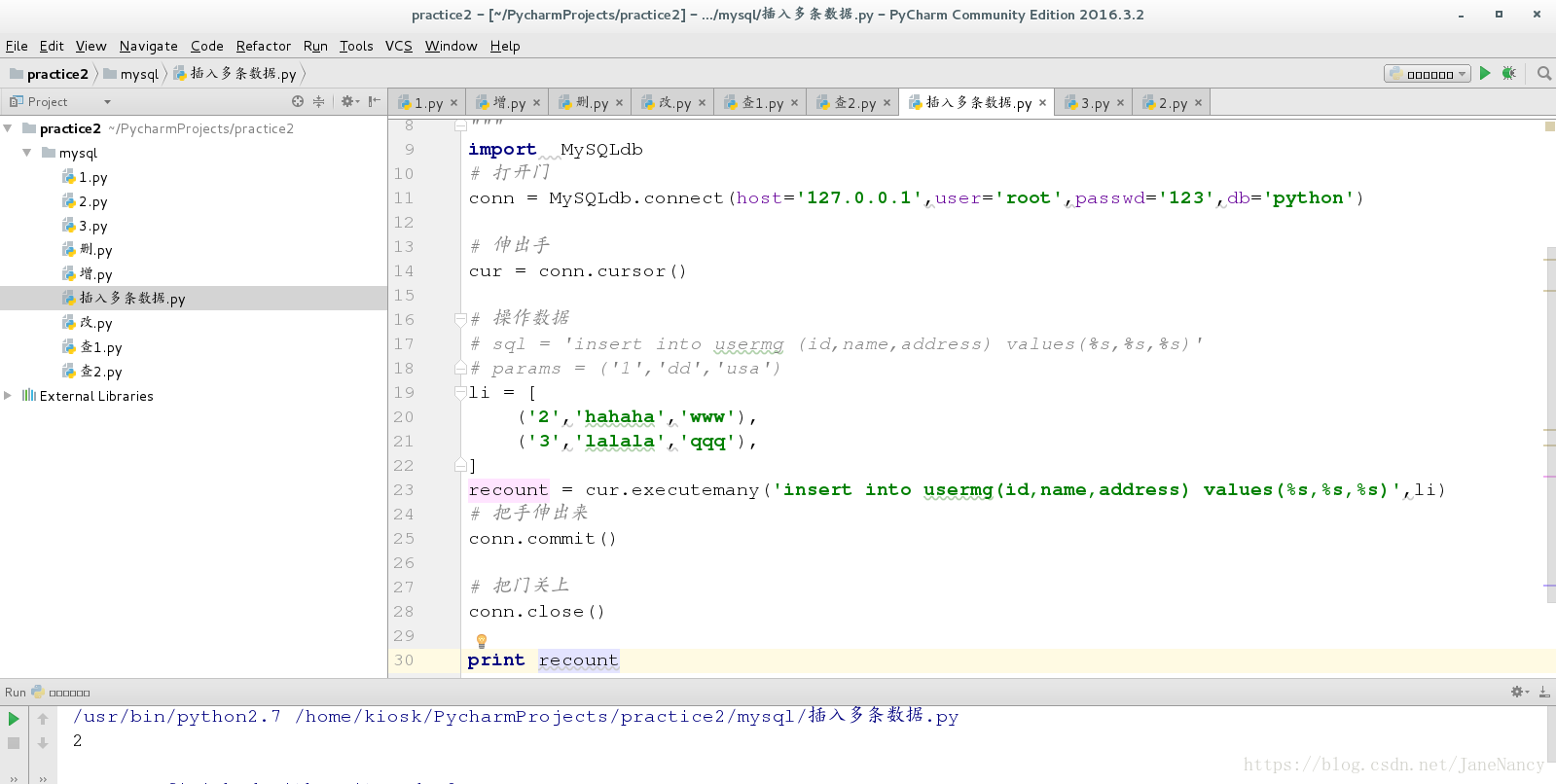Click down-stack-trace arrow in Run panel
Screen dimensions: 1556x784
(43, 743)
